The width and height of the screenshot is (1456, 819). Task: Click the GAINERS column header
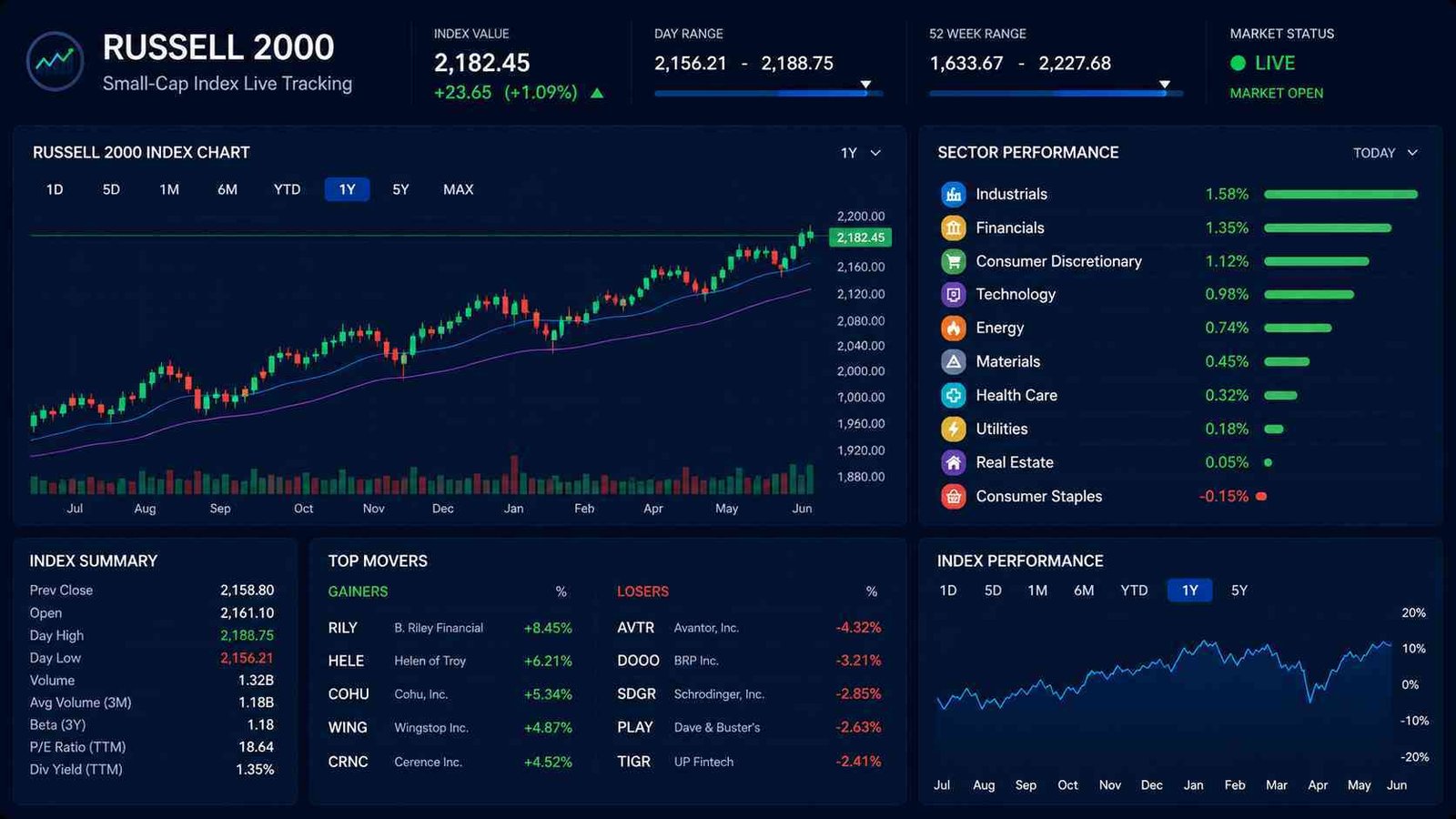358,591
